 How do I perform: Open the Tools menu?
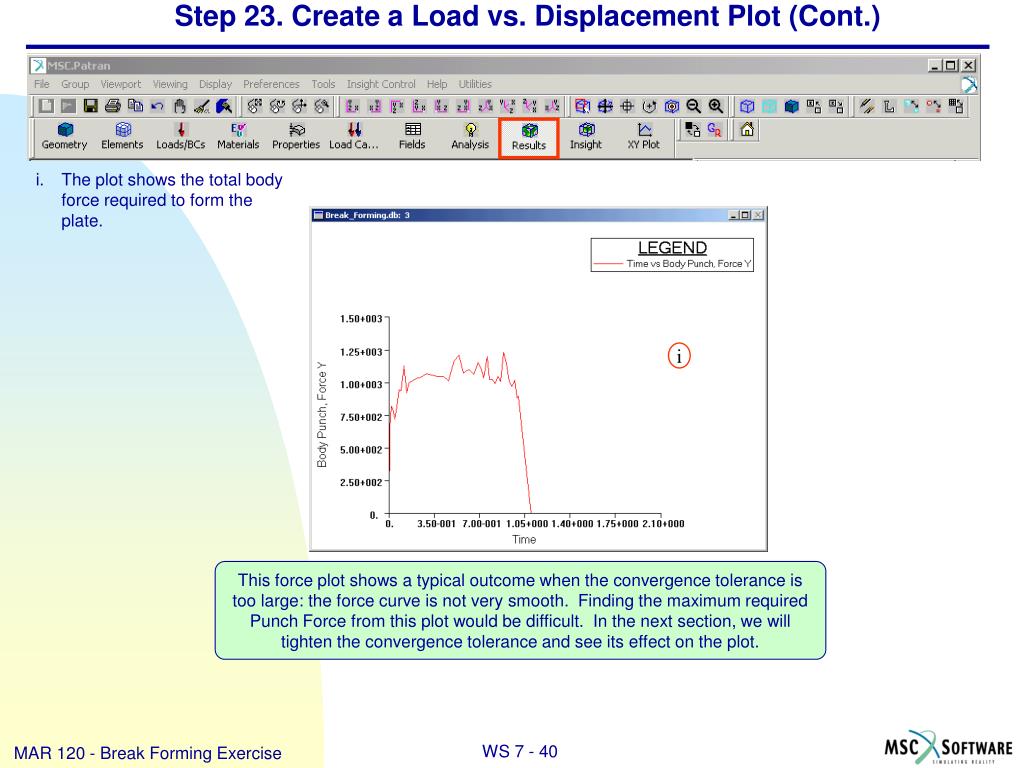click(323, 84)
